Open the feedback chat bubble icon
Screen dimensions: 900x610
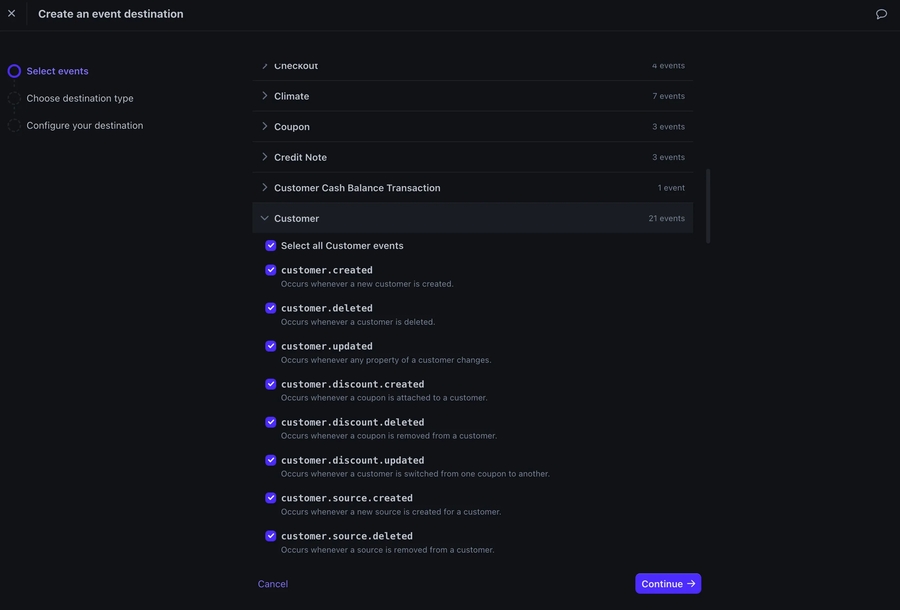pos(881,14)
